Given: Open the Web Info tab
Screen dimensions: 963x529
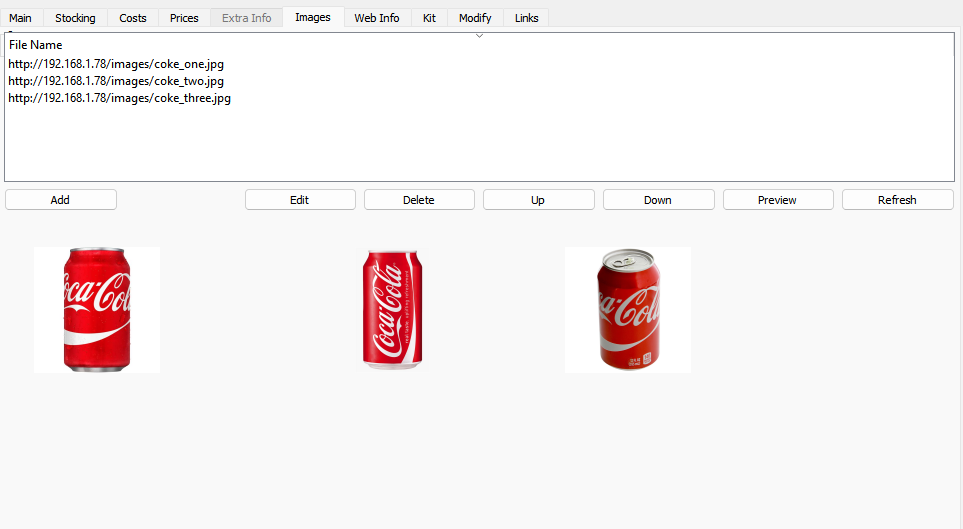Looking at the screenshot, I should point(376,18).
